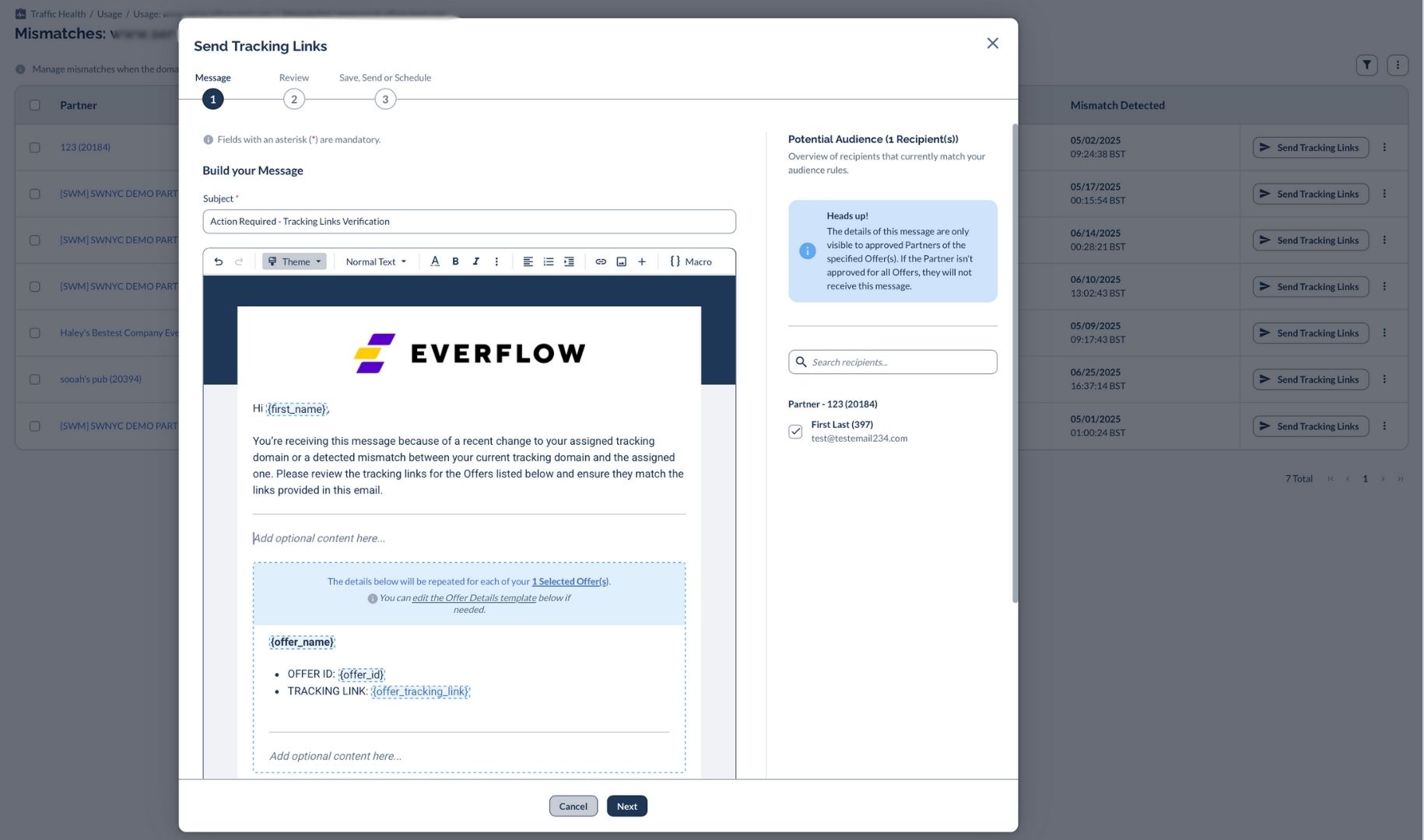Select checkbox for the 05/17/2025 row
The height and width of the screenshot is (840, 1424).
coord(35,194)
